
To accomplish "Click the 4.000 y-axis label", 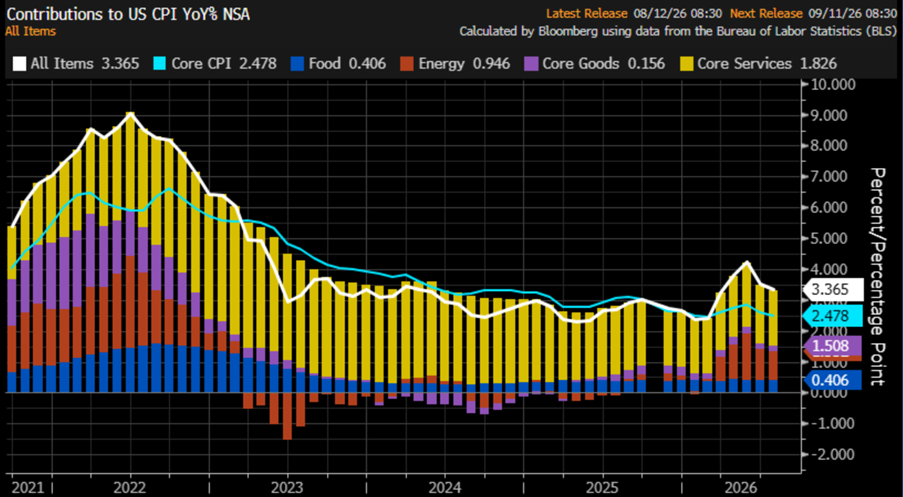I will point(830,270).
